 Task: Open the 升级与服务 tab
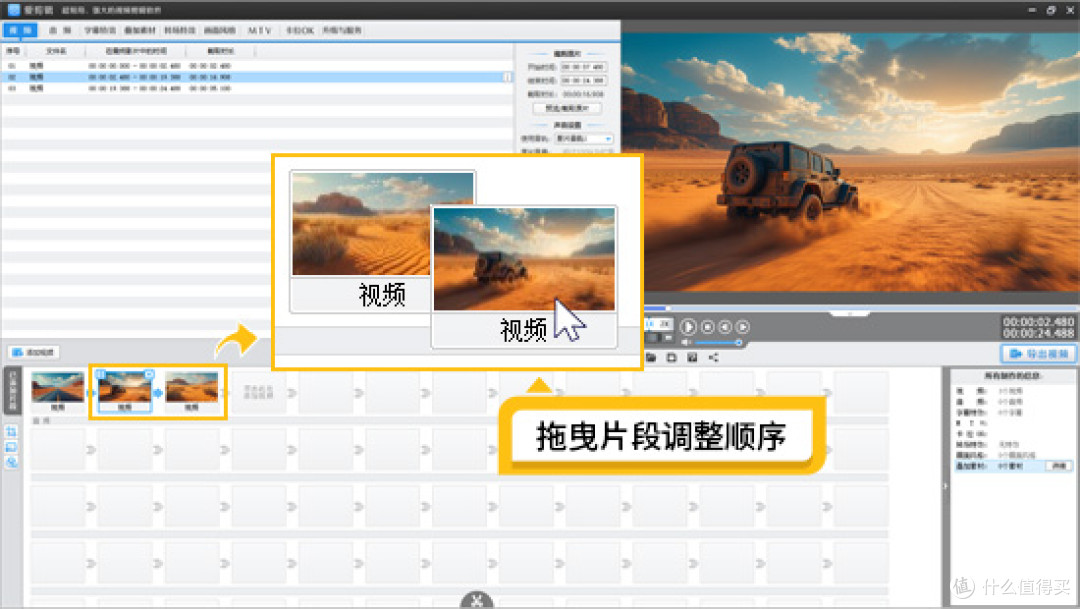[x=342, y=30]
